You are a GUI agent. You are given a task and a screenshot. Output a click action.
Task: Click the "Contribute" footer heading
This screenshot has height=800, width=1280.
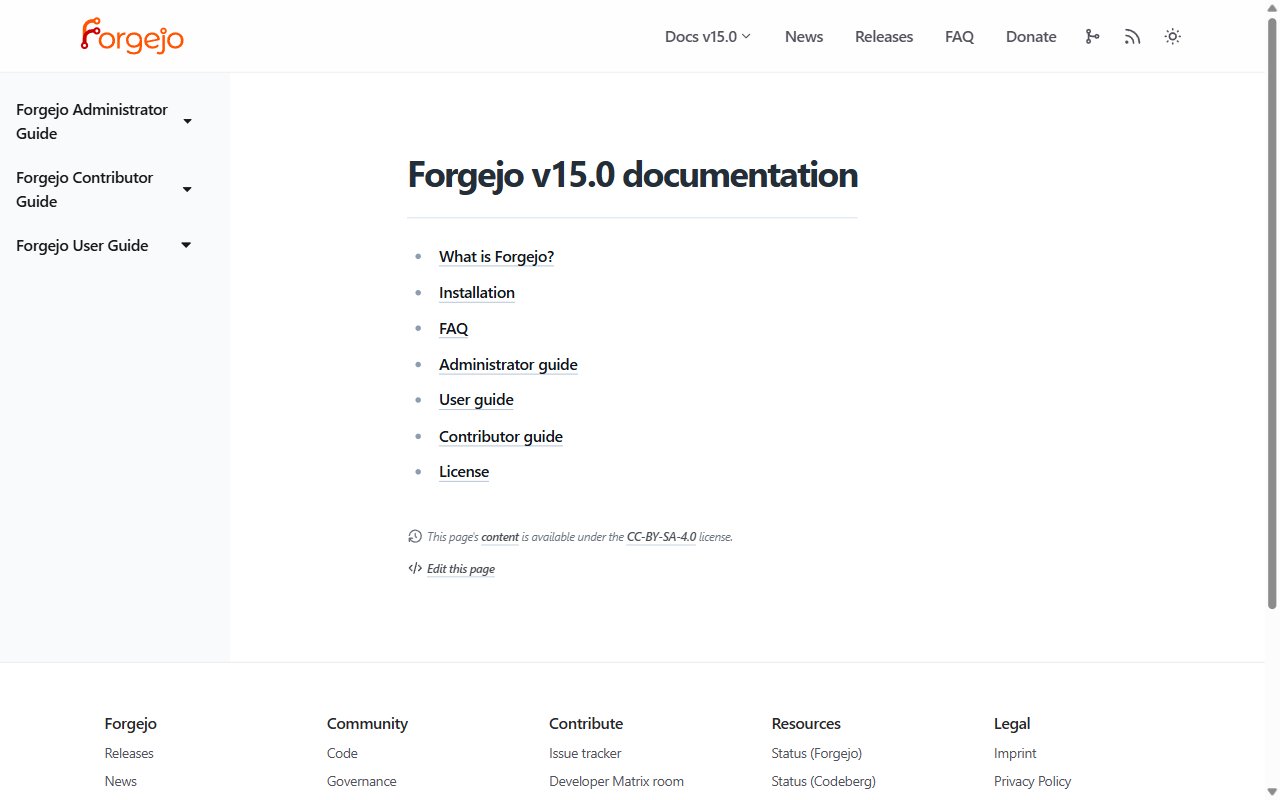pos(586,723)
